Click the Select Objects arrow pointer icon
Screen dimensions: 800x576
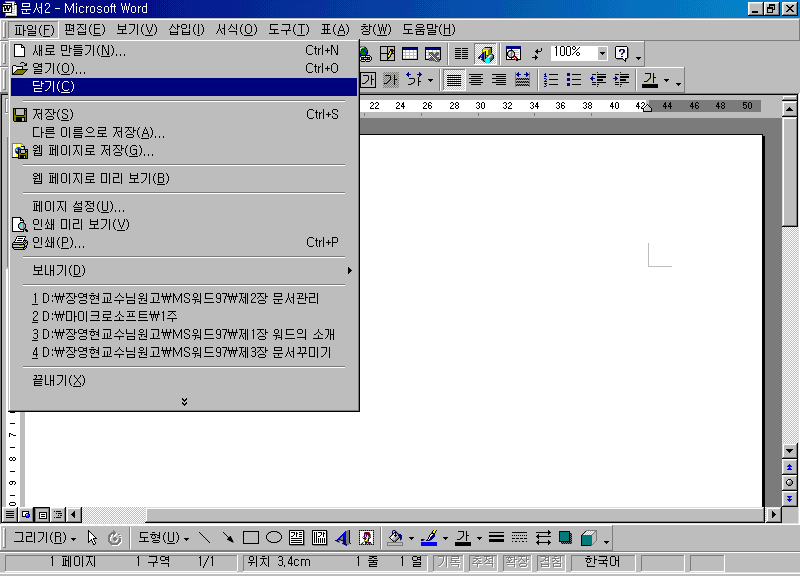[92, 538]
